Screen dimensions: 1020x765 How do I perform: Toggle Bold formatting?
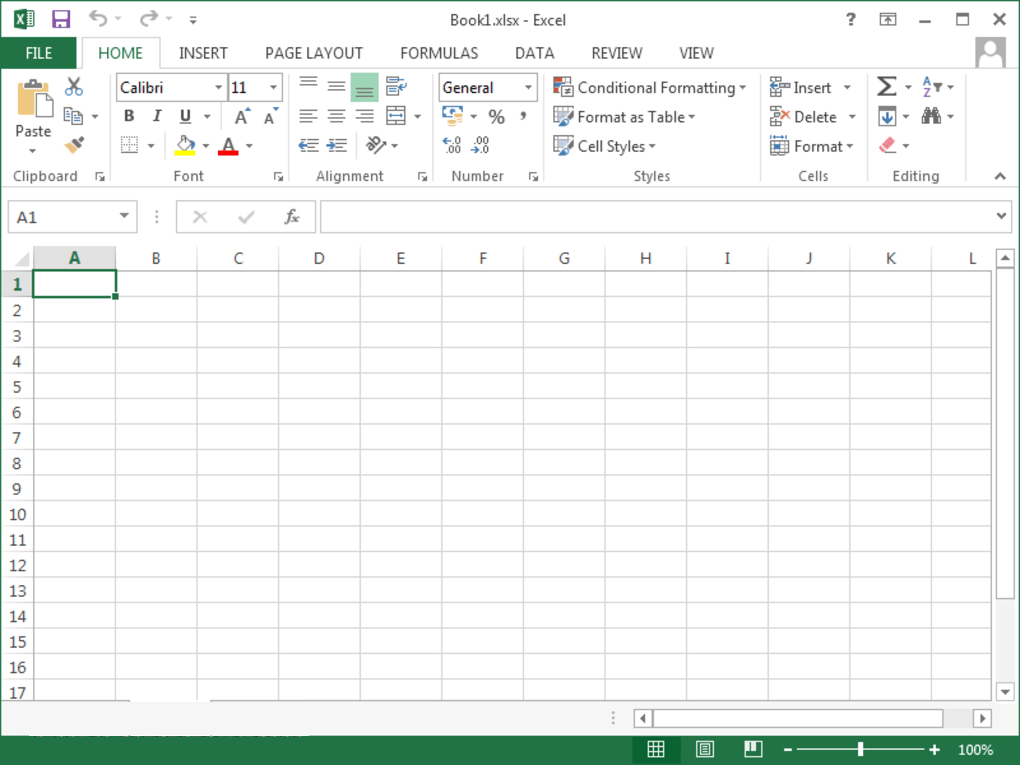point(129,117)
